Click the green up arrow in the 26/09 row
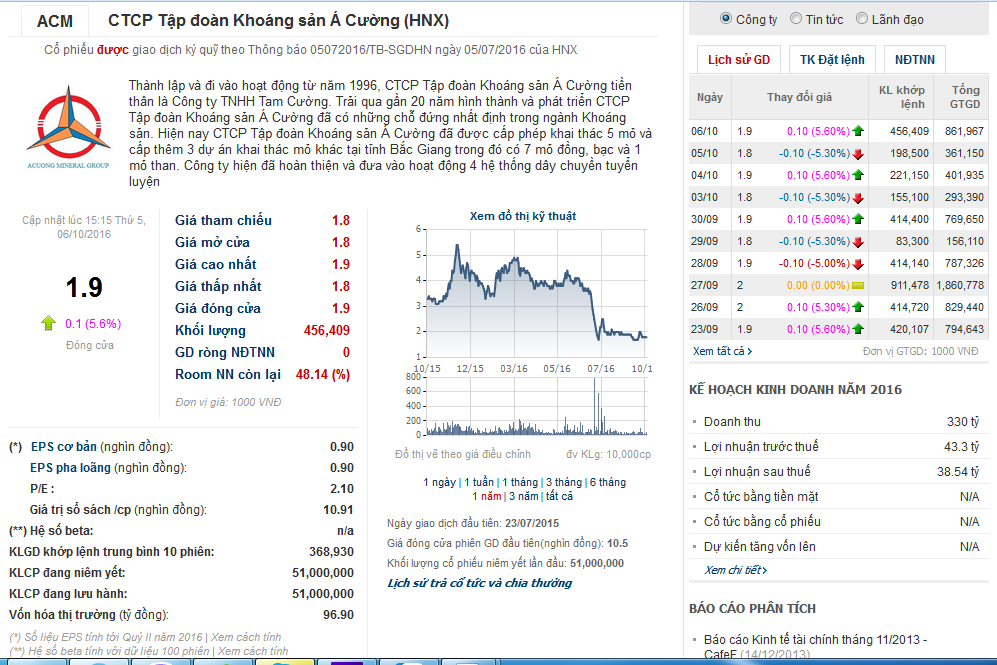Image resolution: width=997 pixels, height=665 pixels. pos(858,307)
